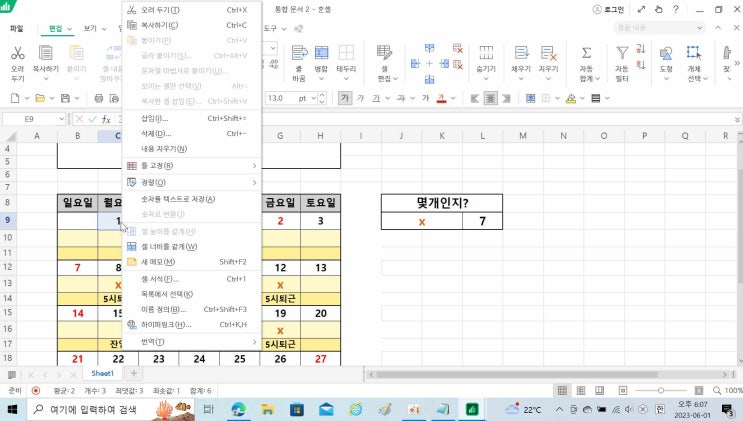
Task: Click the Windows taskbar search box
Action: 90,409
